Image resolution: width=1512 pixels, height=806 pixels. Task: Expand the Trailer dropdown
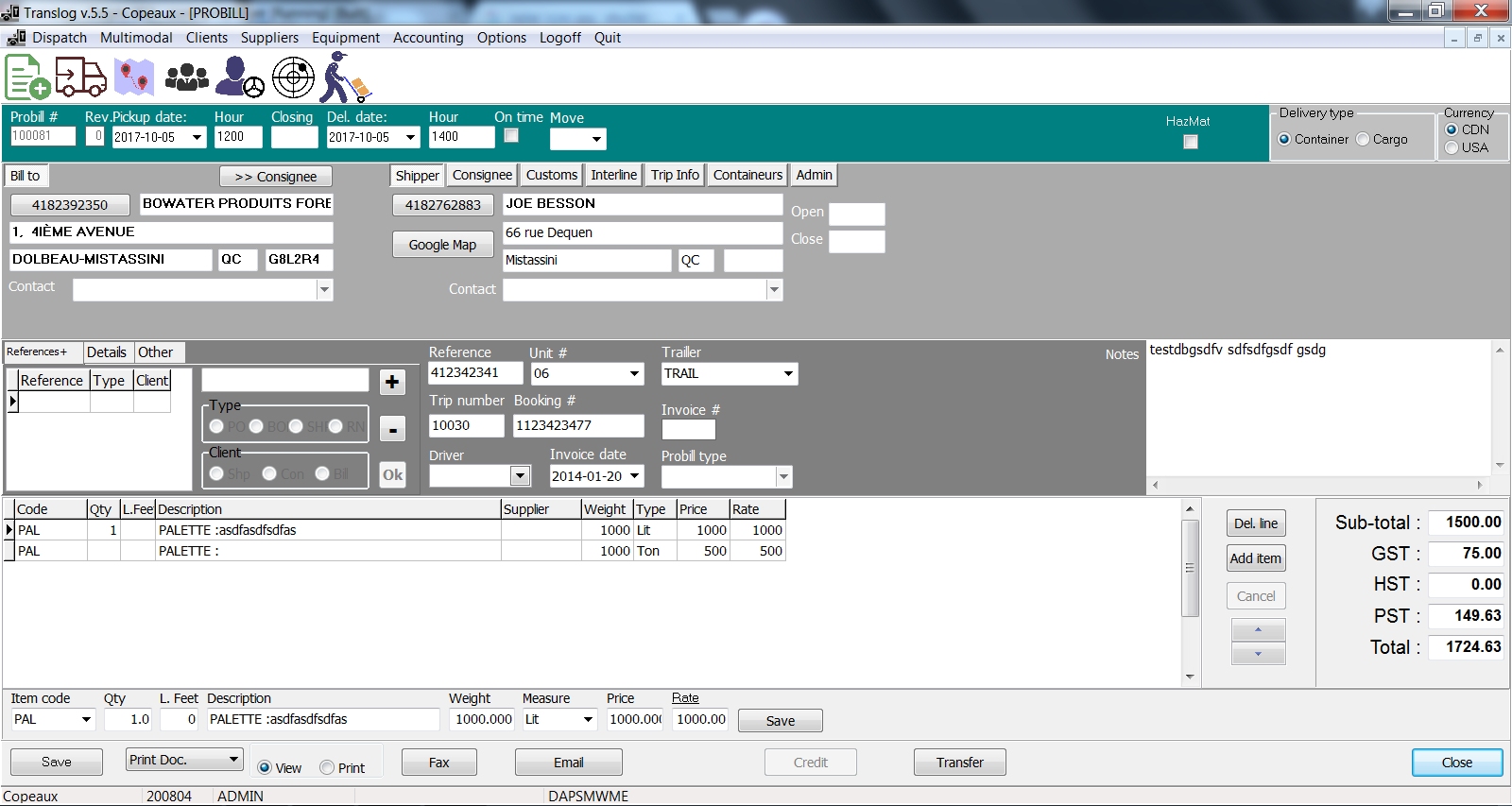[x=788, y=374]
